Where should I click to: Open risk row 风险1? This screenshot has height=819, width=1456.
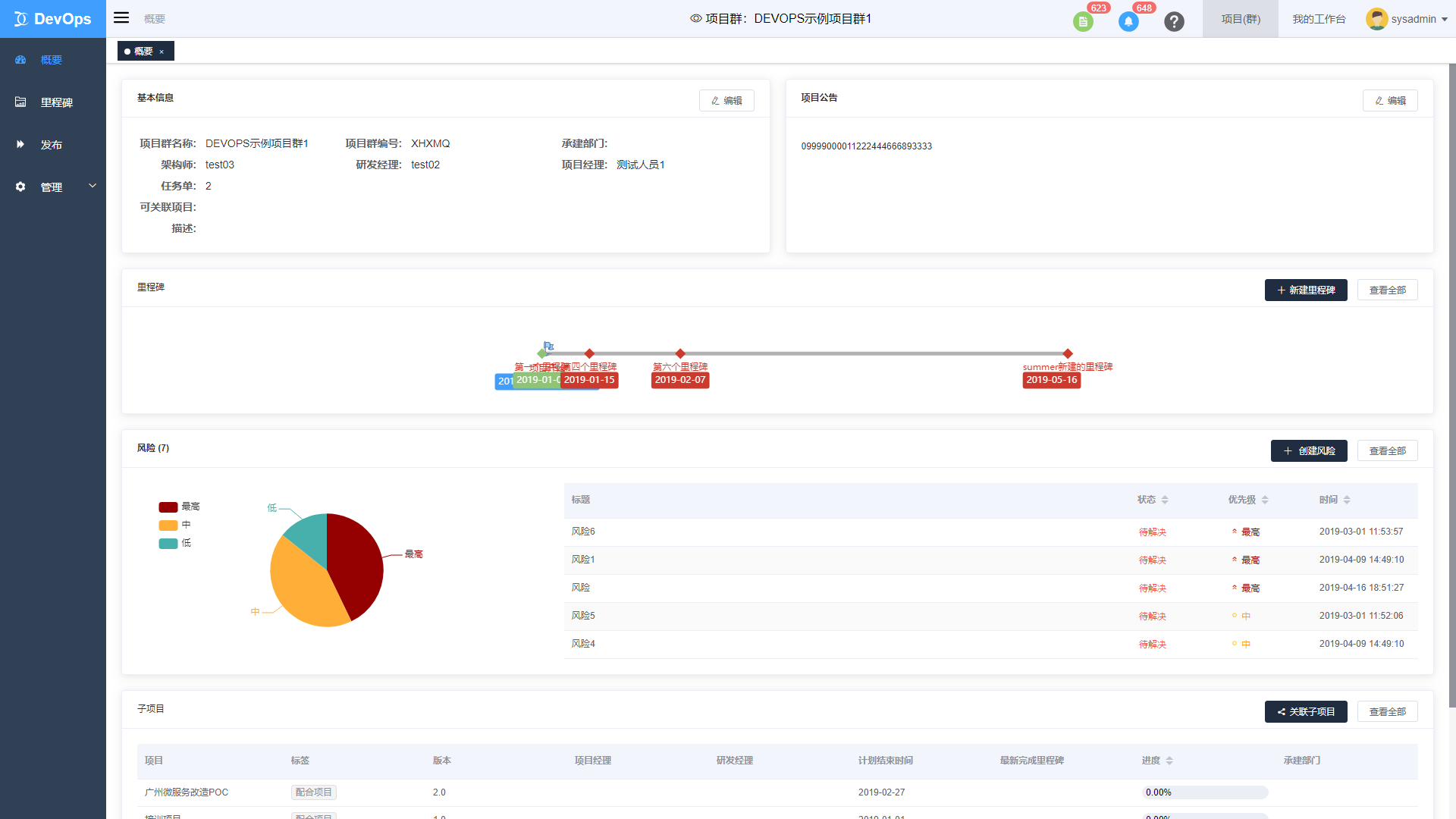click(x=990, y=560)
